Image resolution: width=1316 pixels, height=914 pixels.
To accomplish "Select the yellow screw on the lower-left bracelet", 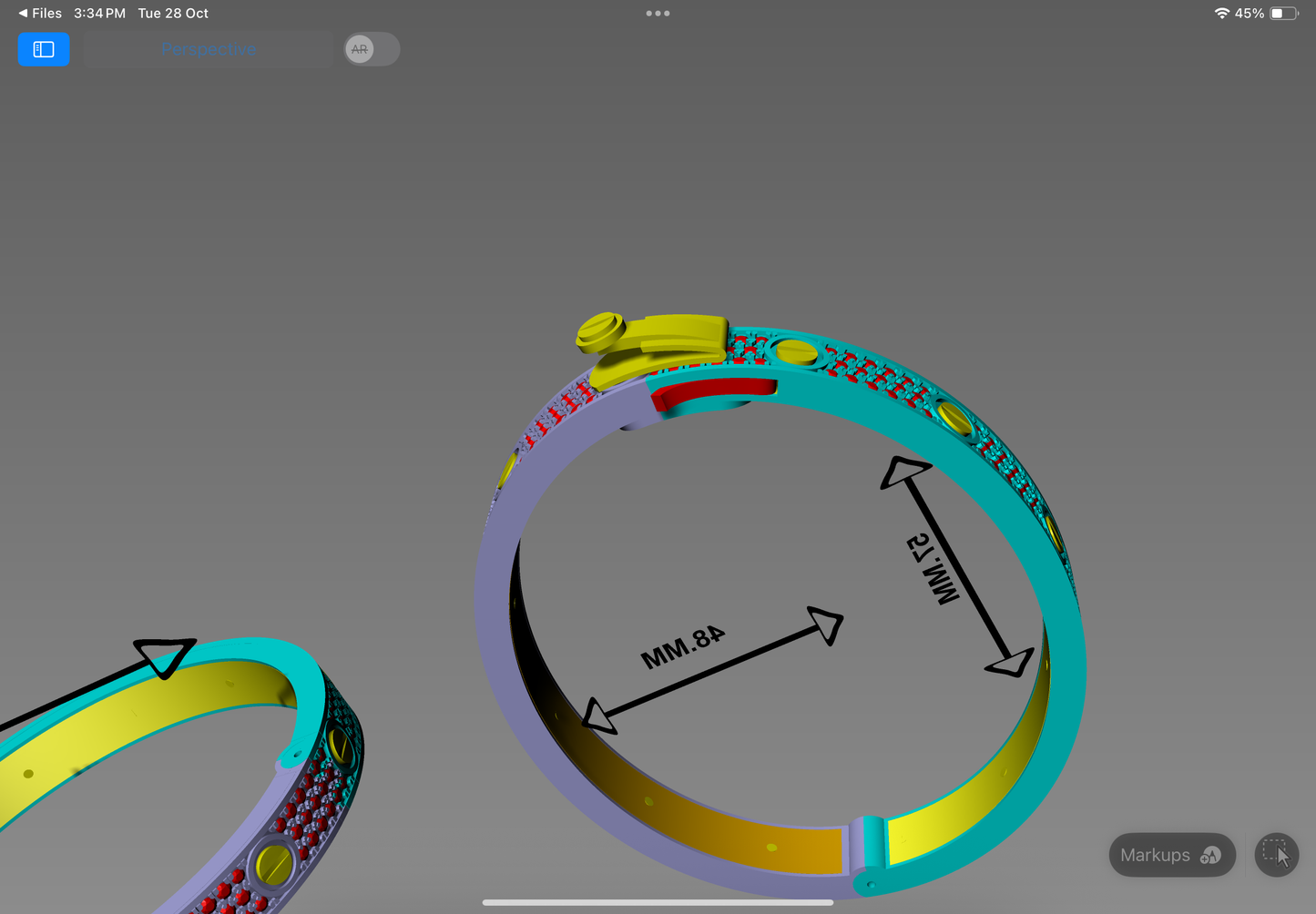I will click(274, 863).
